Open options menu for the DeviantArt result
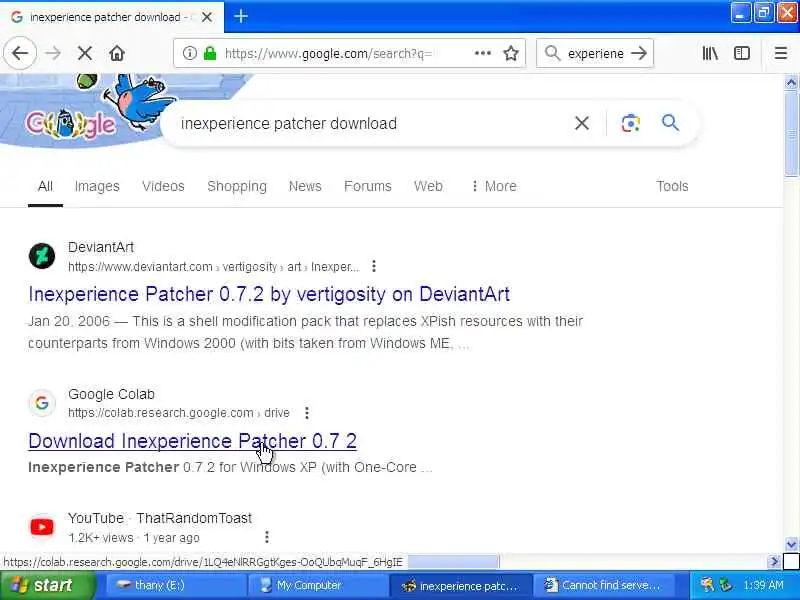The image size is (800, 600). click(374, 266)
